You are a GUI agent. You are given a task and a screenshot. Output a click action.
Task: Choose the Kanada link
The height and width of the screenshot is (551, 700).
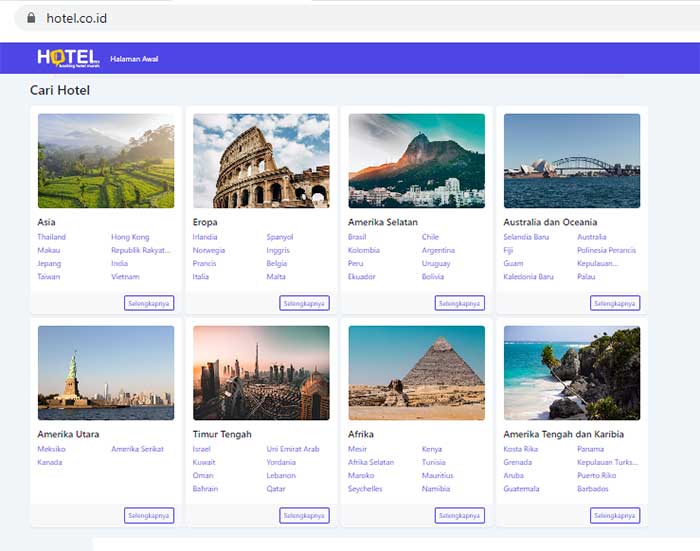pos(50,462)
